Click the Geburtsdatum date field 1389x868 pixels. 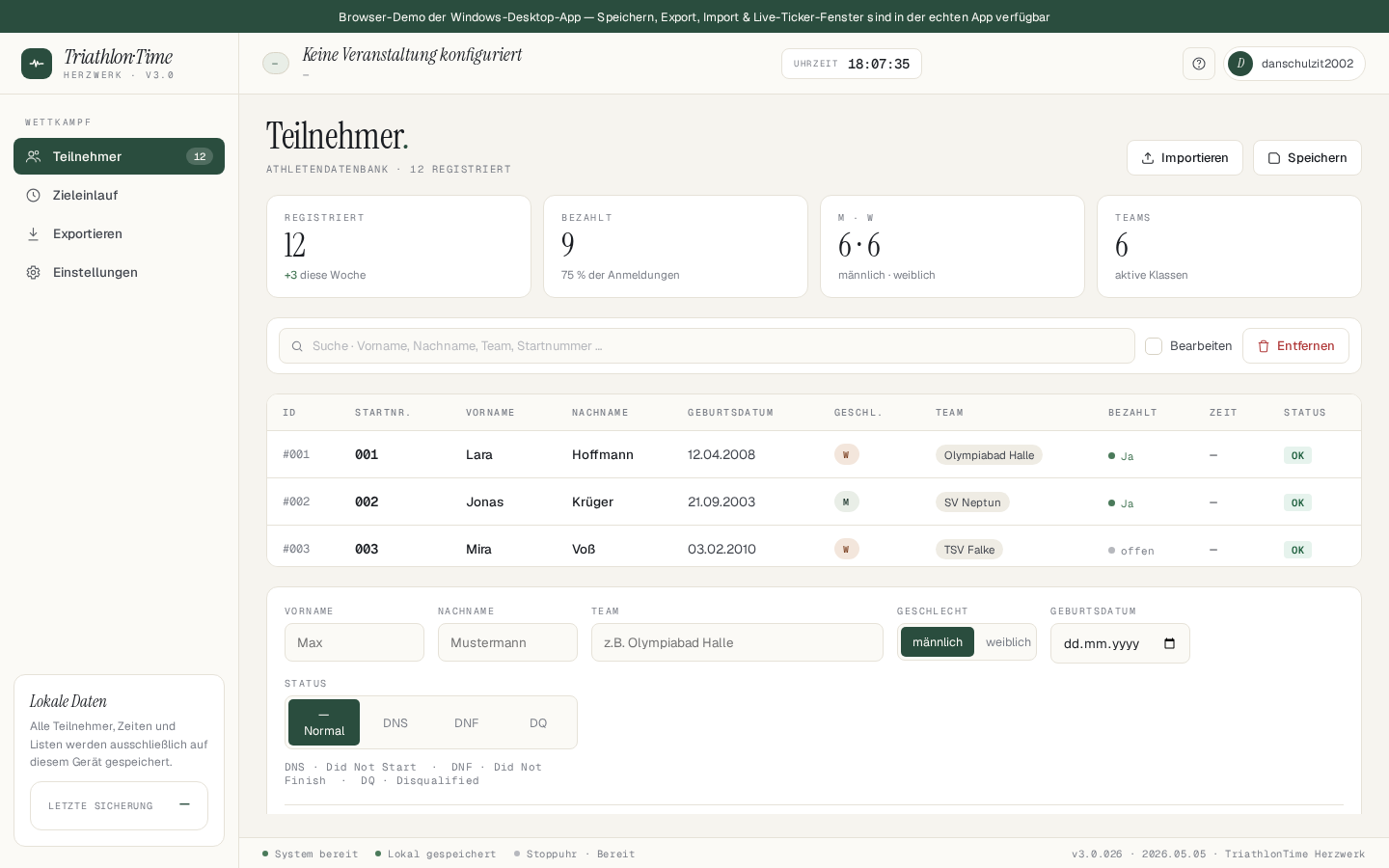[1120, 643]
